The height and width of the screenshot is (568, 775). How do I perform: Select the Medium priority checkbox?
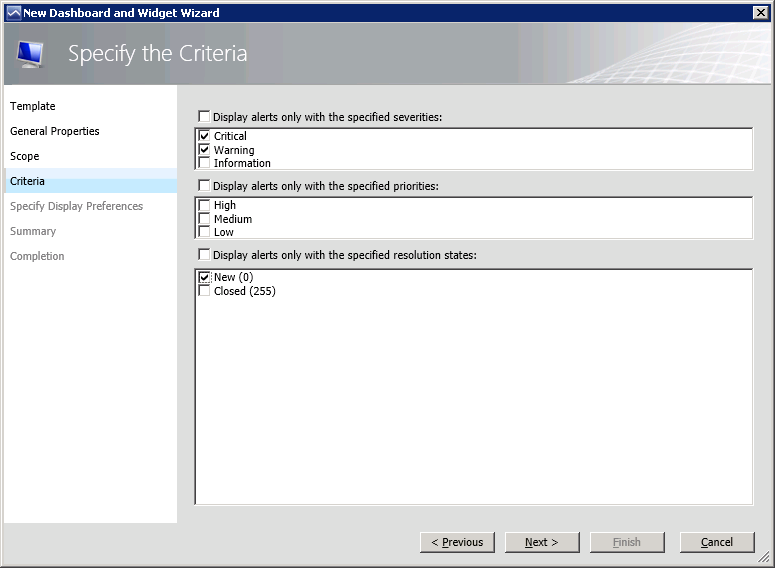(x=205, y=219)
